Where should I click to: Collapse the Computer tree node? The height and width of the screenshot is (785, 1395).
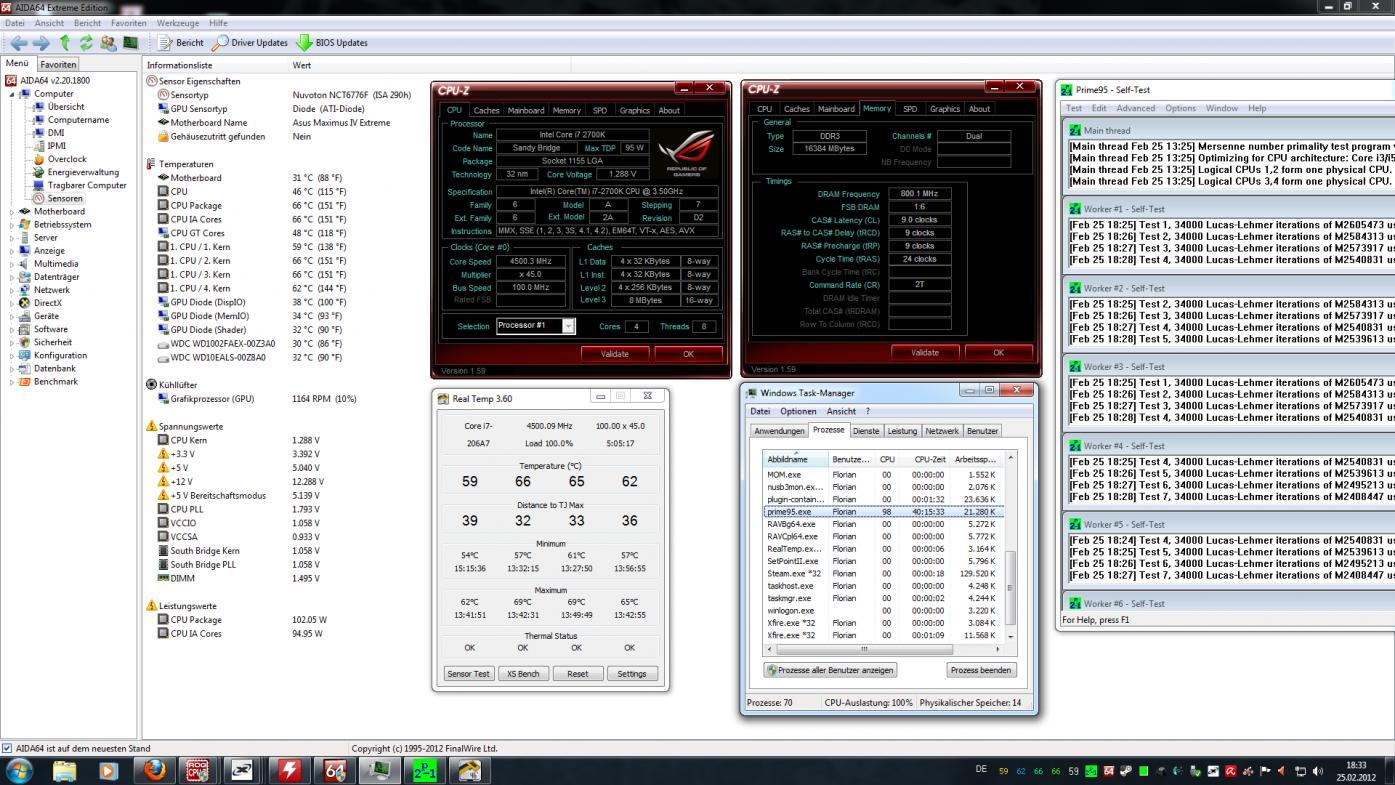click(x=13, y=94)
